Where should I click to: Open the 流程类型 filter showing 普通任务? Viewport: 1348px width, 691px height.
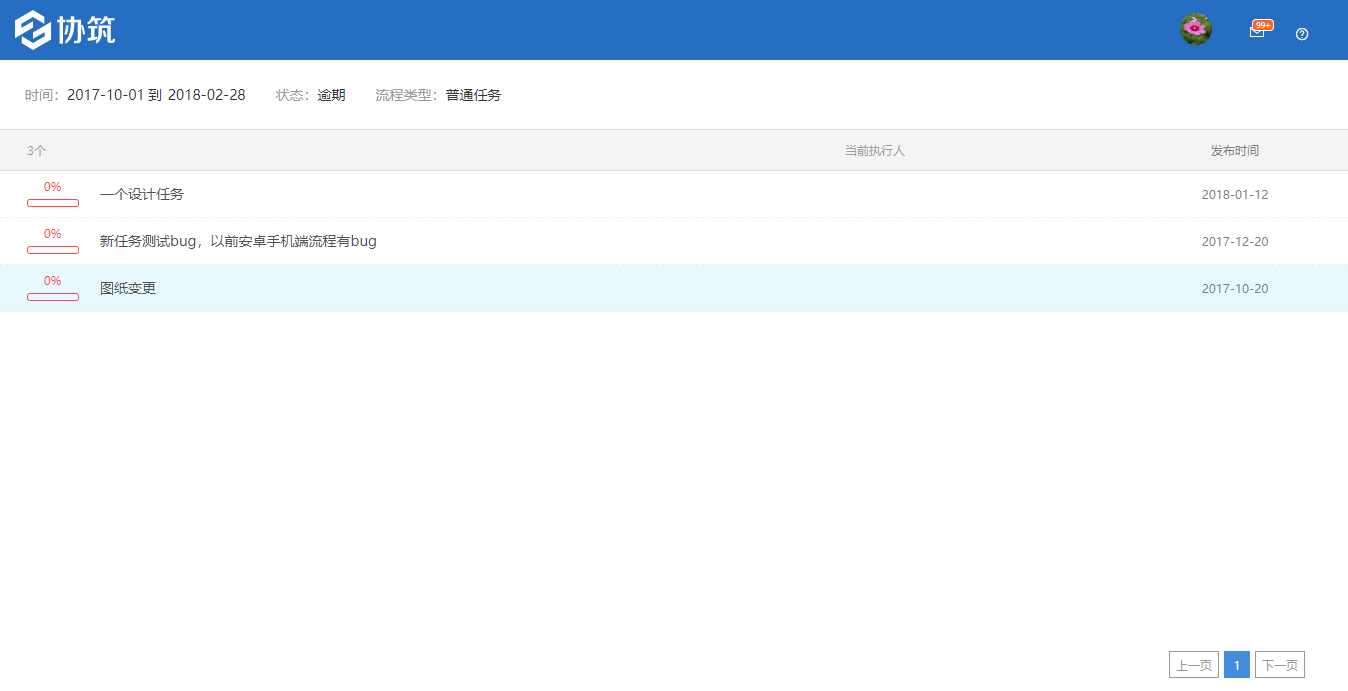[x=473, y=95]
